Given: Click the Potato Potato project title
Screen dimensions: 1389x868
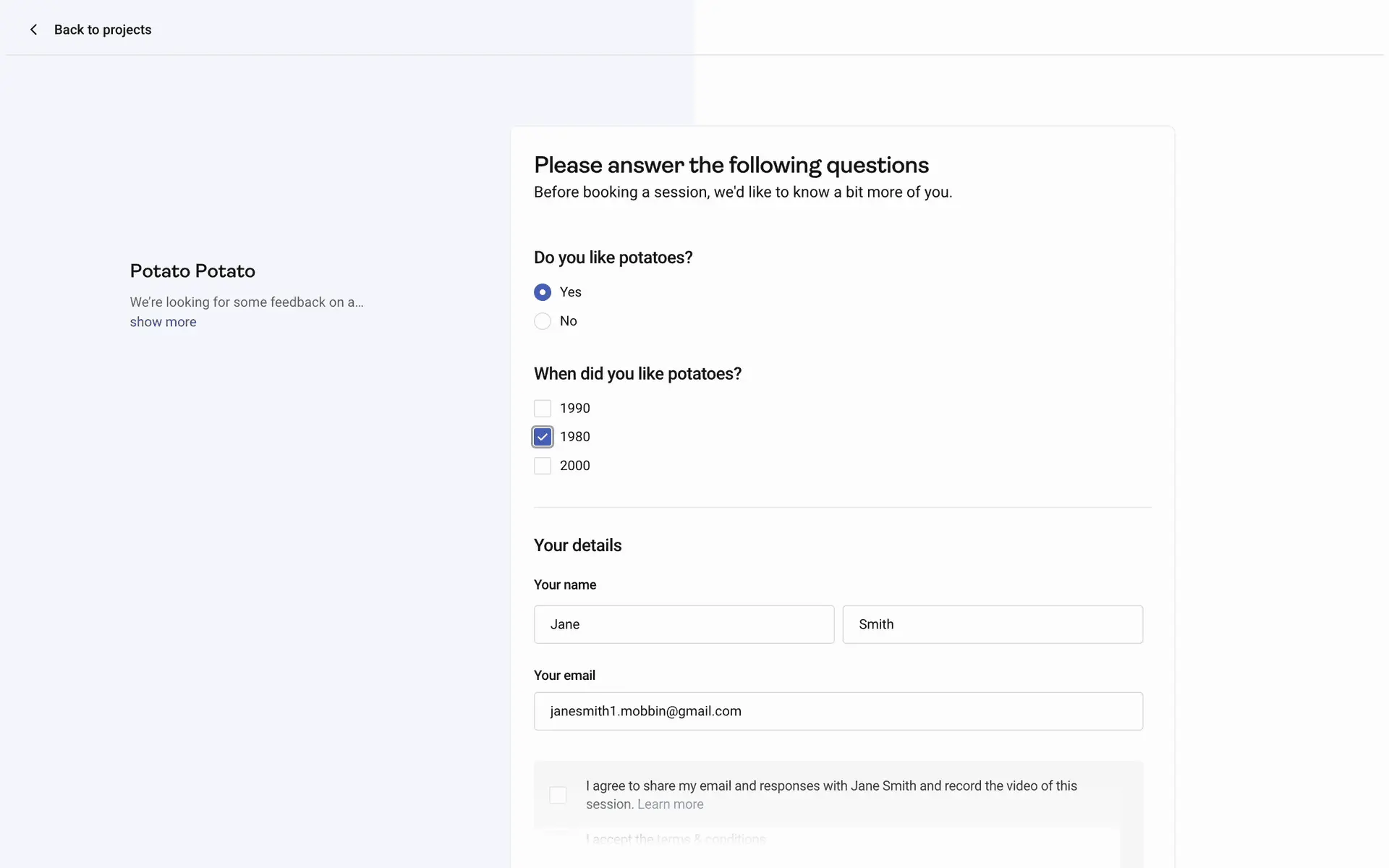Looking at the screenshot, I should tap(192, 271).
